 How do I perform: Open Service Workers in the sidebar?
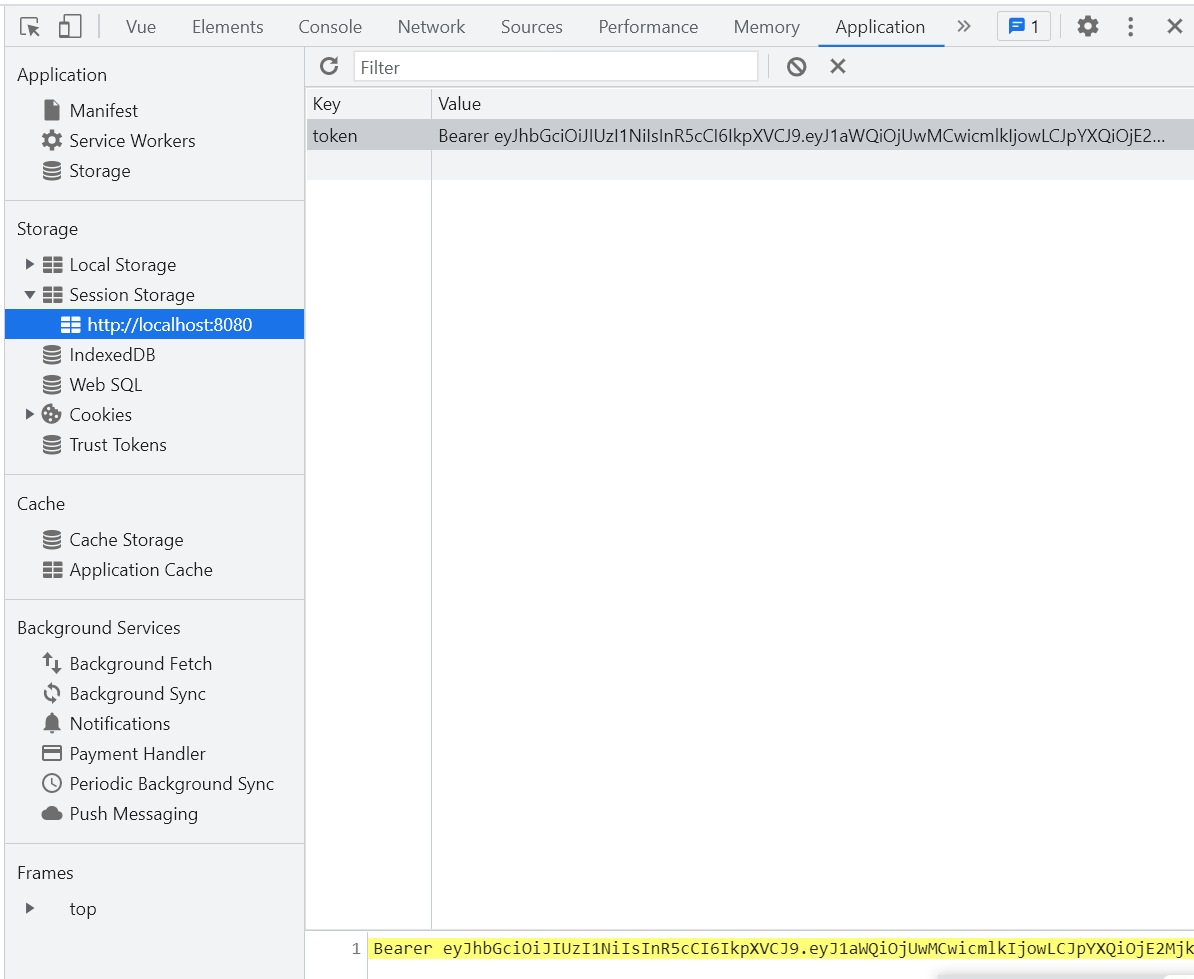[132, 141]
